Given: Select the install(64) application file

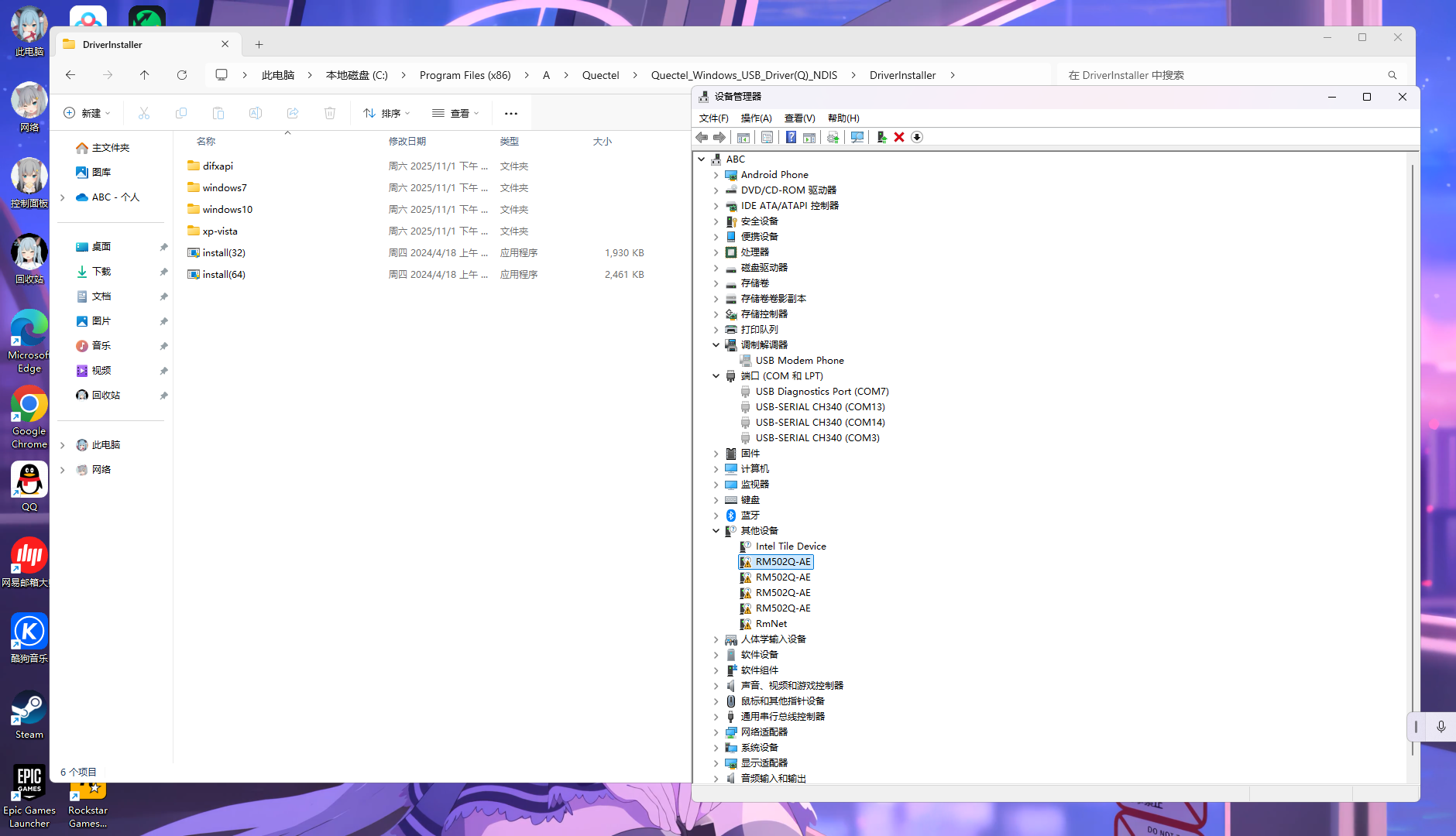Looking at the screenshot, I should pyautogui.click(x=224, y=275).
